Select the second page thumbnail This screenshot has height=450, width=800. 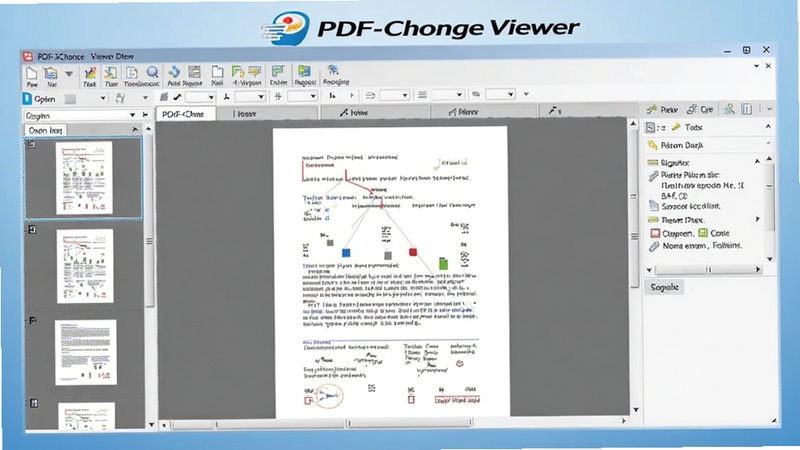point(85,266)
